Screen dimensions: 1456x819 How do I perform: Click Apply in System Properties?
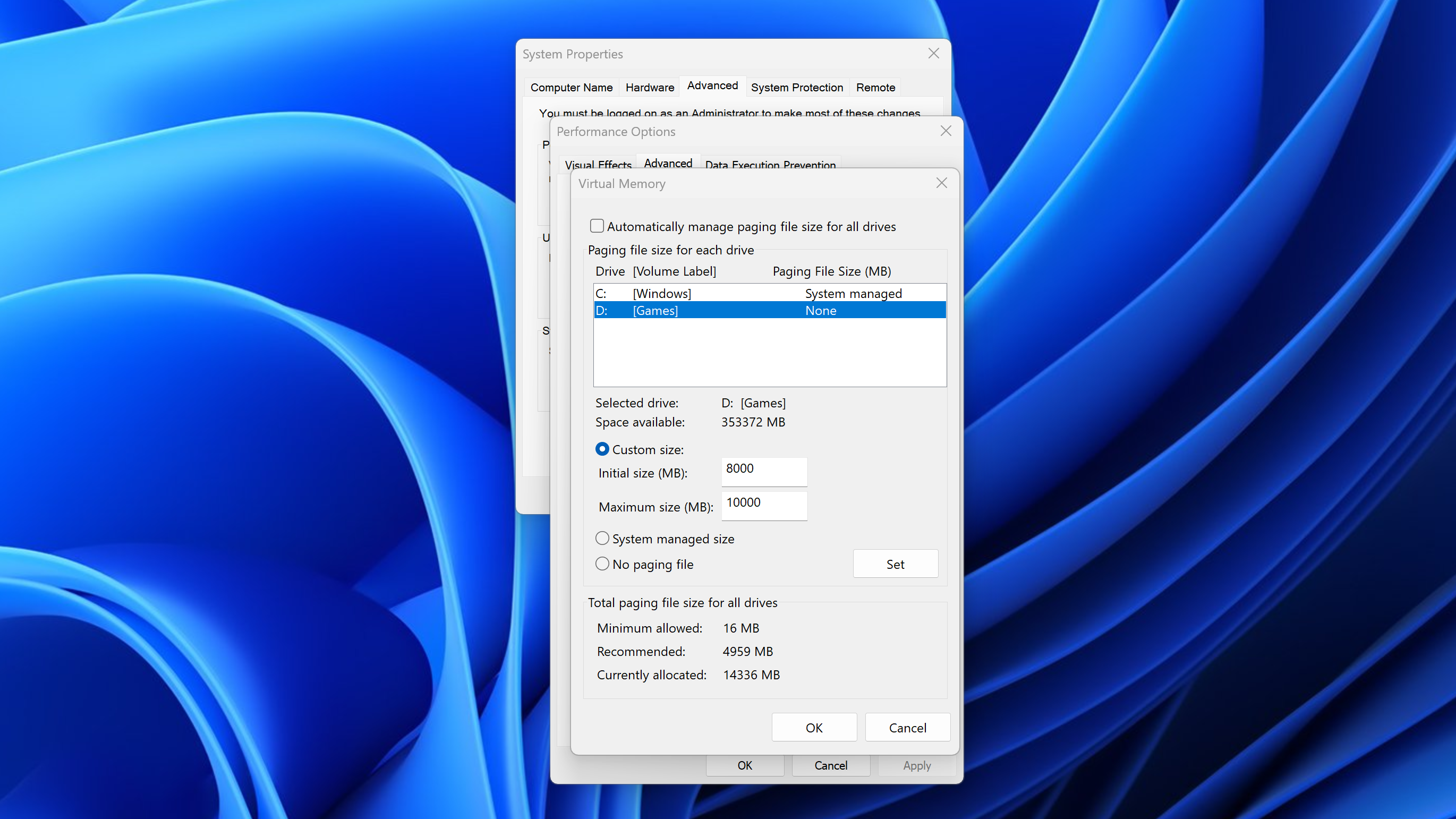click(916, 765)
